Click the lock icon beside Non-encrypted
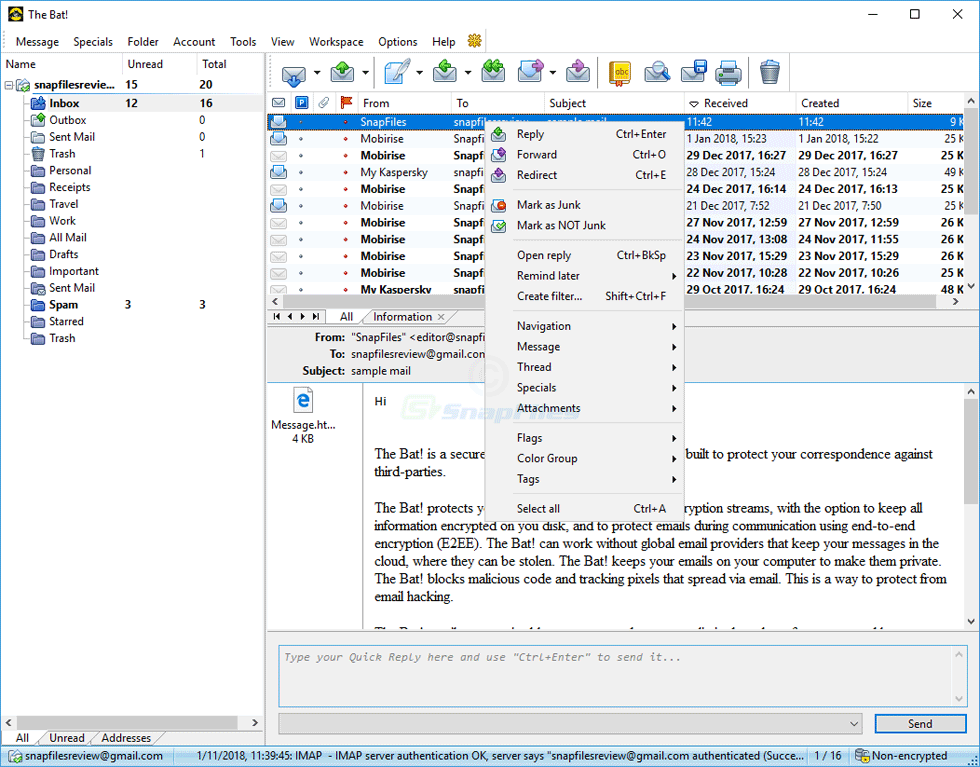This screenshot has height=767, width=980. [862, 756]
